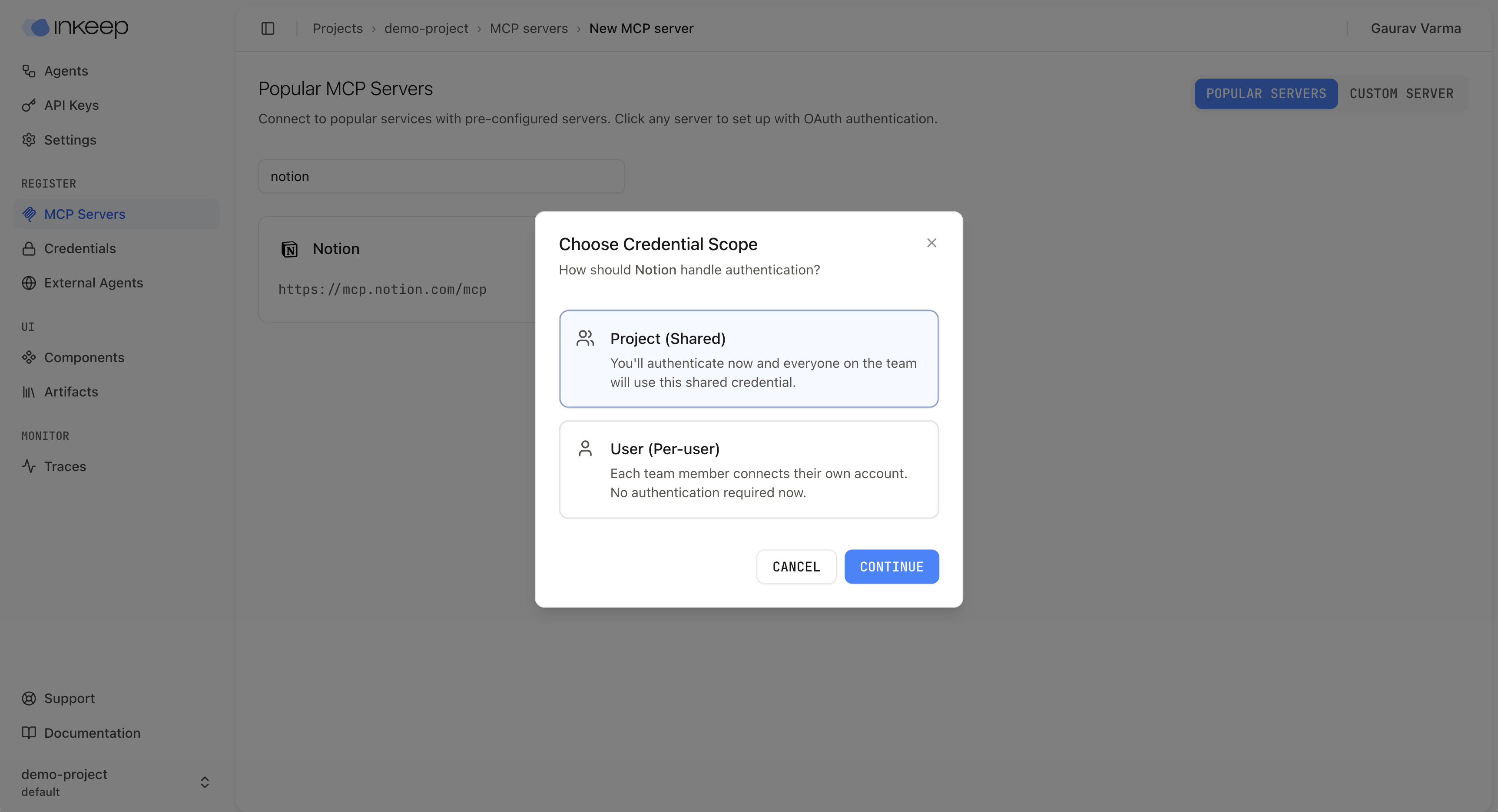Click the Settings gear icon

coord(29,140)
